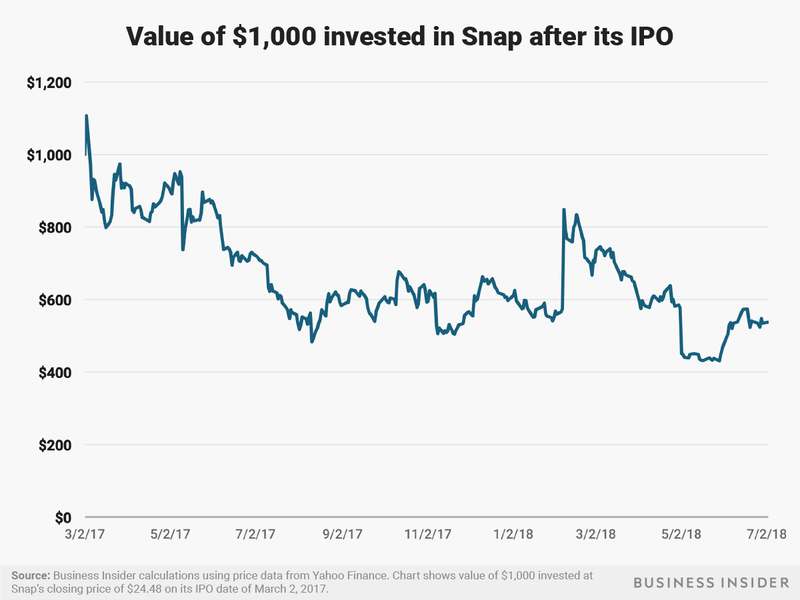Click the initial IPO peak on line
The width and height of the screenshot is (800, 600).
click(86, 116)
